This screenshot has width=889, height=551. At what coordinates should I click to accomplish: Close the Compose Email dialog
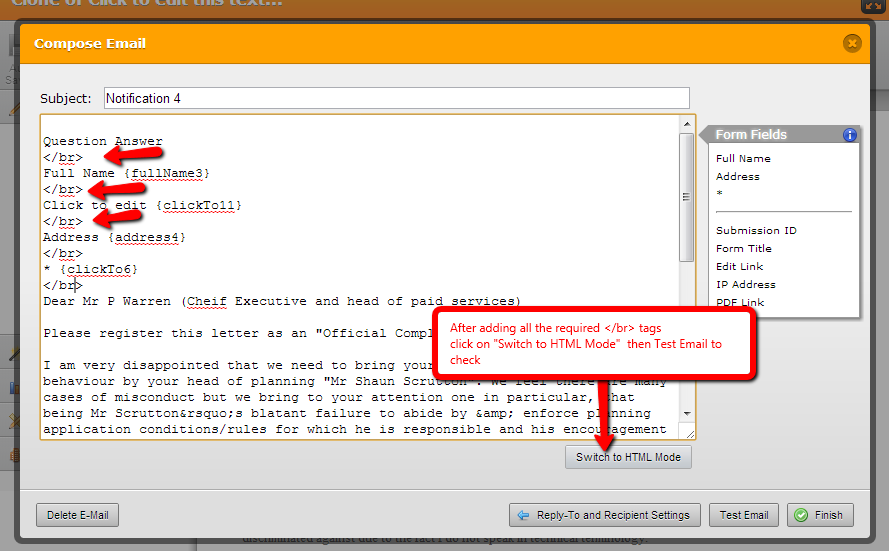[x=851, y=43]
